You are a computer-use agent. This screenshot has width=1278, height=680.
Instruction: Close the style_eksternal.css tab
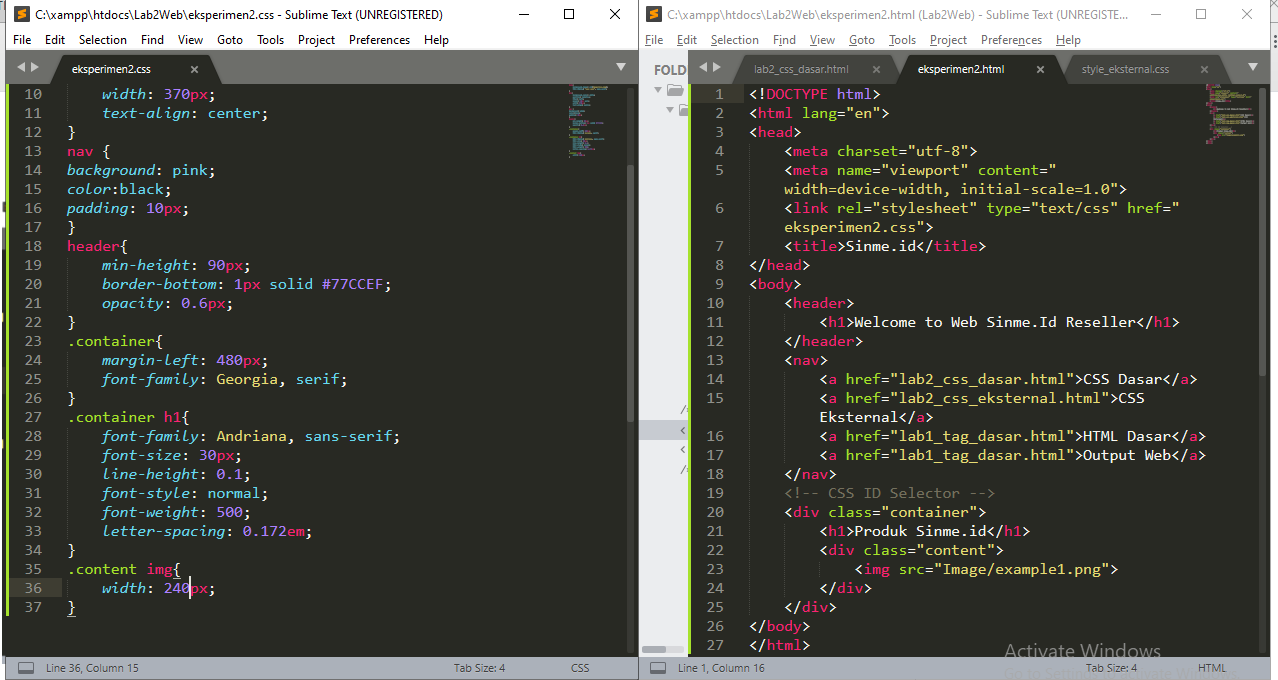click(x=1204, y=69)
